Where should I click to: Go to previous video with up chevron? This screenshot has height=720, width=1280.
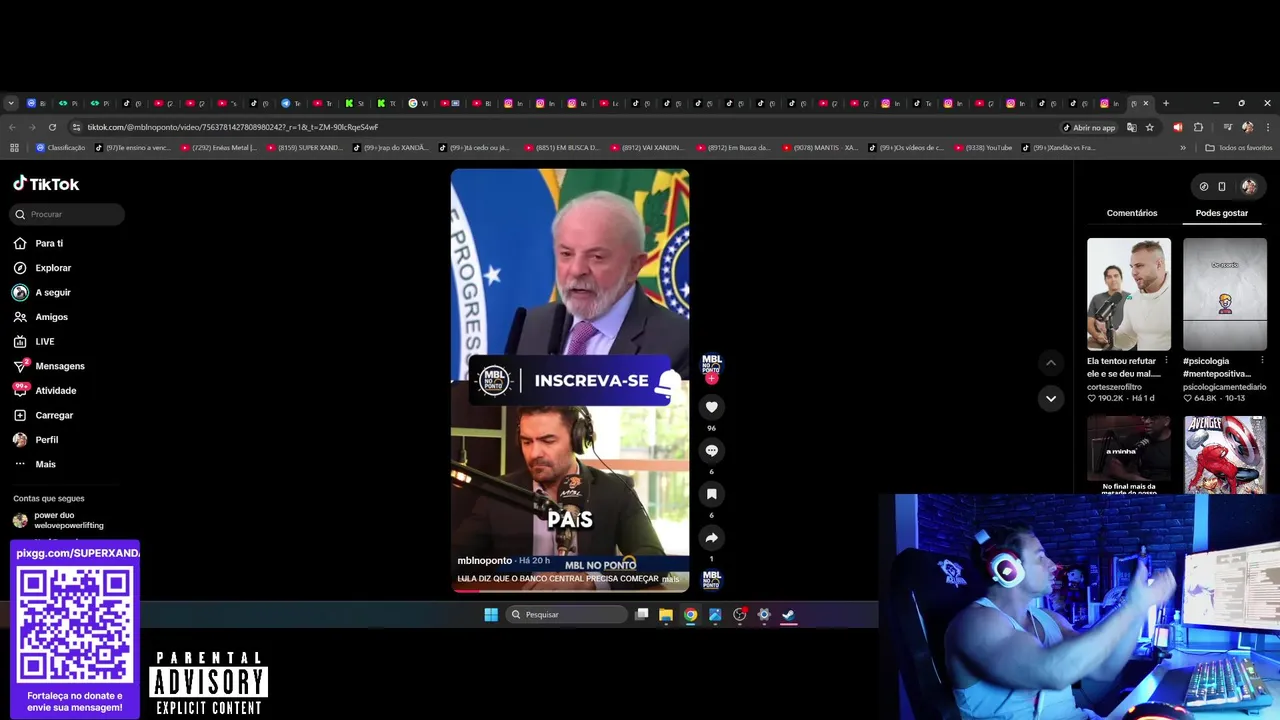coord(1050,362)
